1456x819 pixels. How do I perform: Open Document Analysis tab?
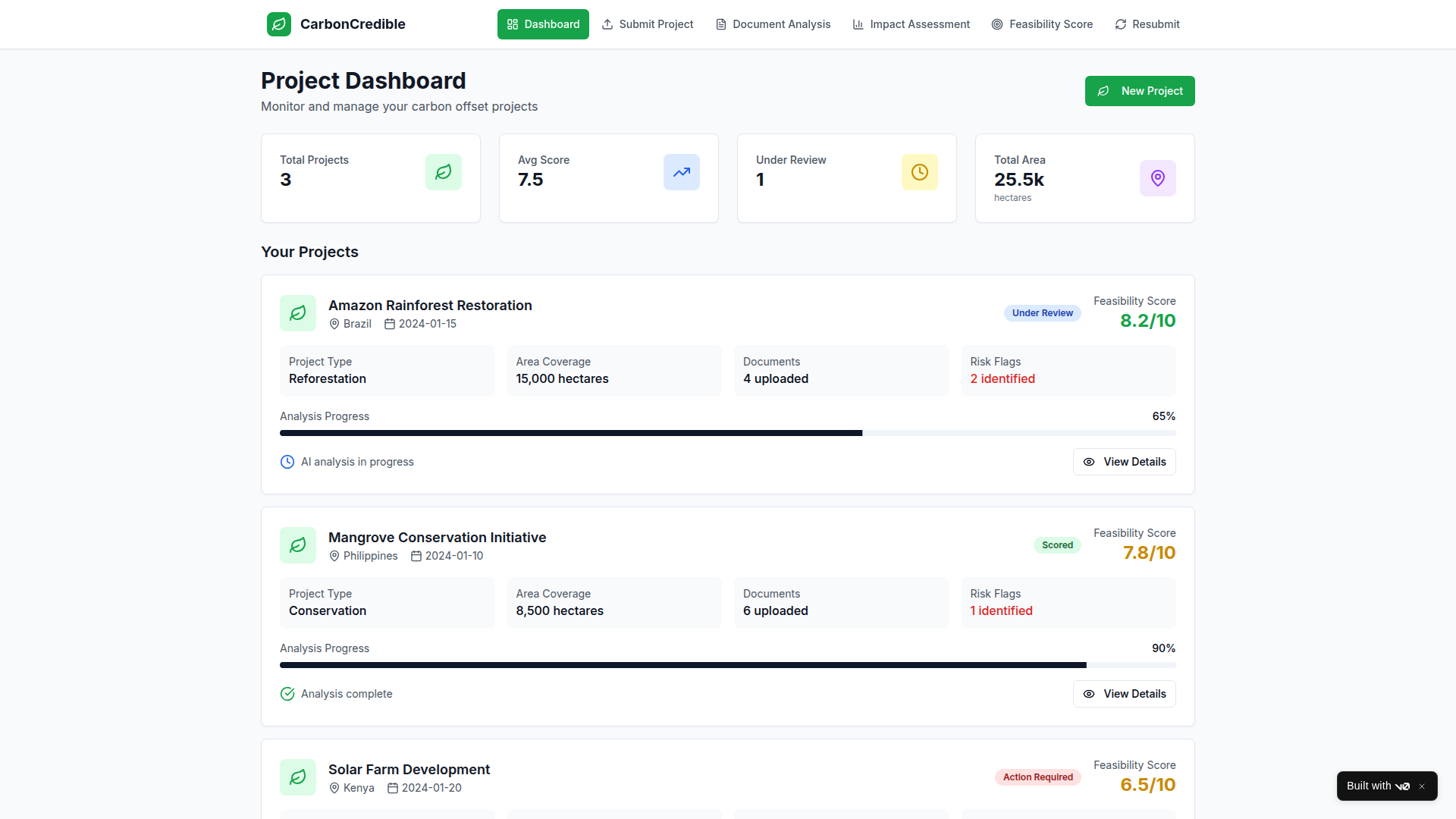click(773, 24)
